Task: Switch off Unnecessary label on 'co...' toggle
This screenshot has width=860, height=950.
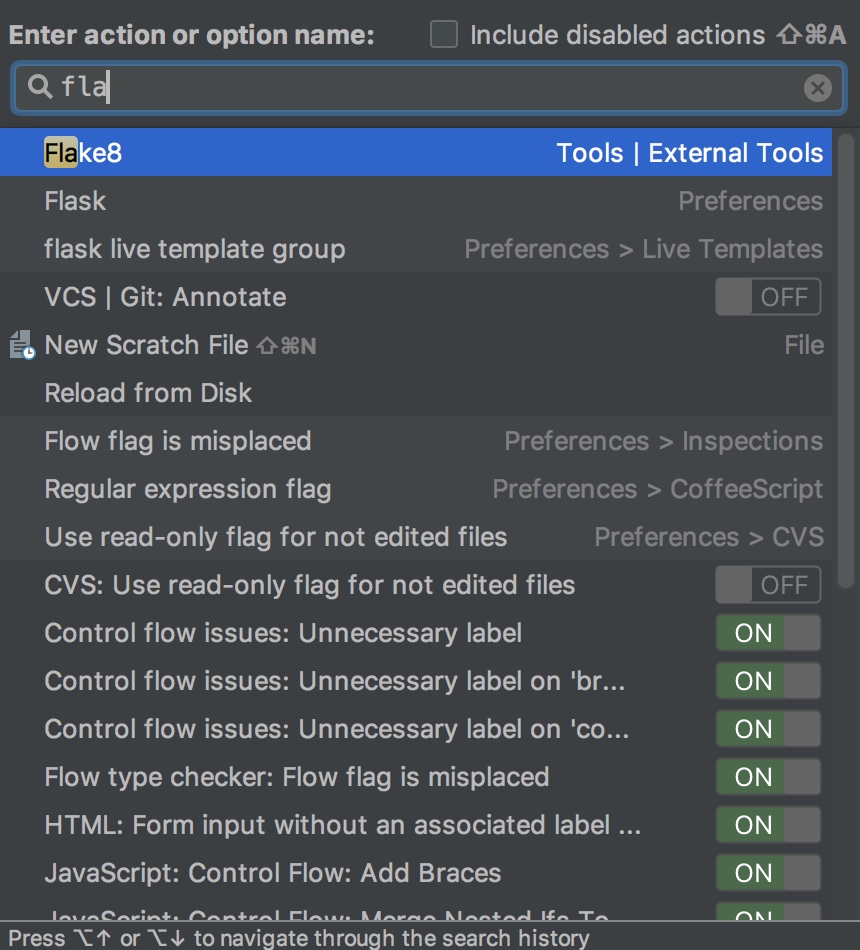Action: tap(767, 729)
